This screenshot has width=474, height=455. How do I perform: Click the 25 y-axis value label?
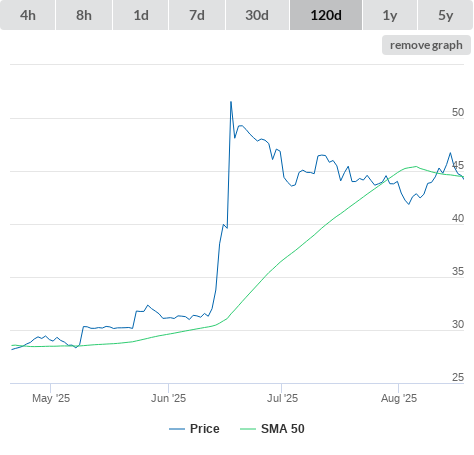click(458, 377)
